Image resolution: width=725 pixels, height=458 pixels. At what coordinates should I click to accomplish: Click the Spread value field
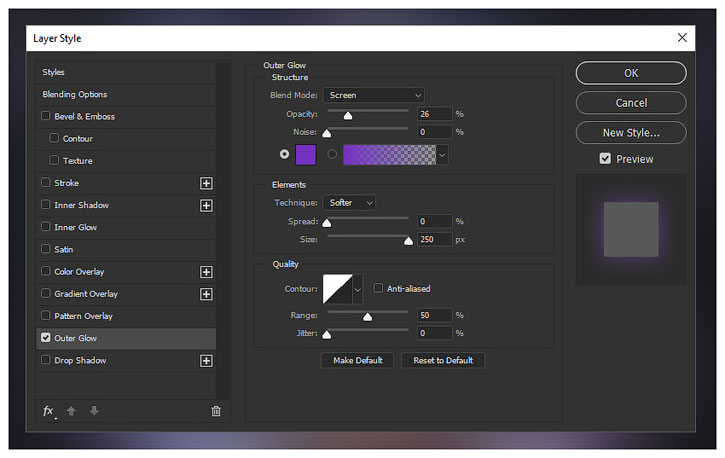435,221
